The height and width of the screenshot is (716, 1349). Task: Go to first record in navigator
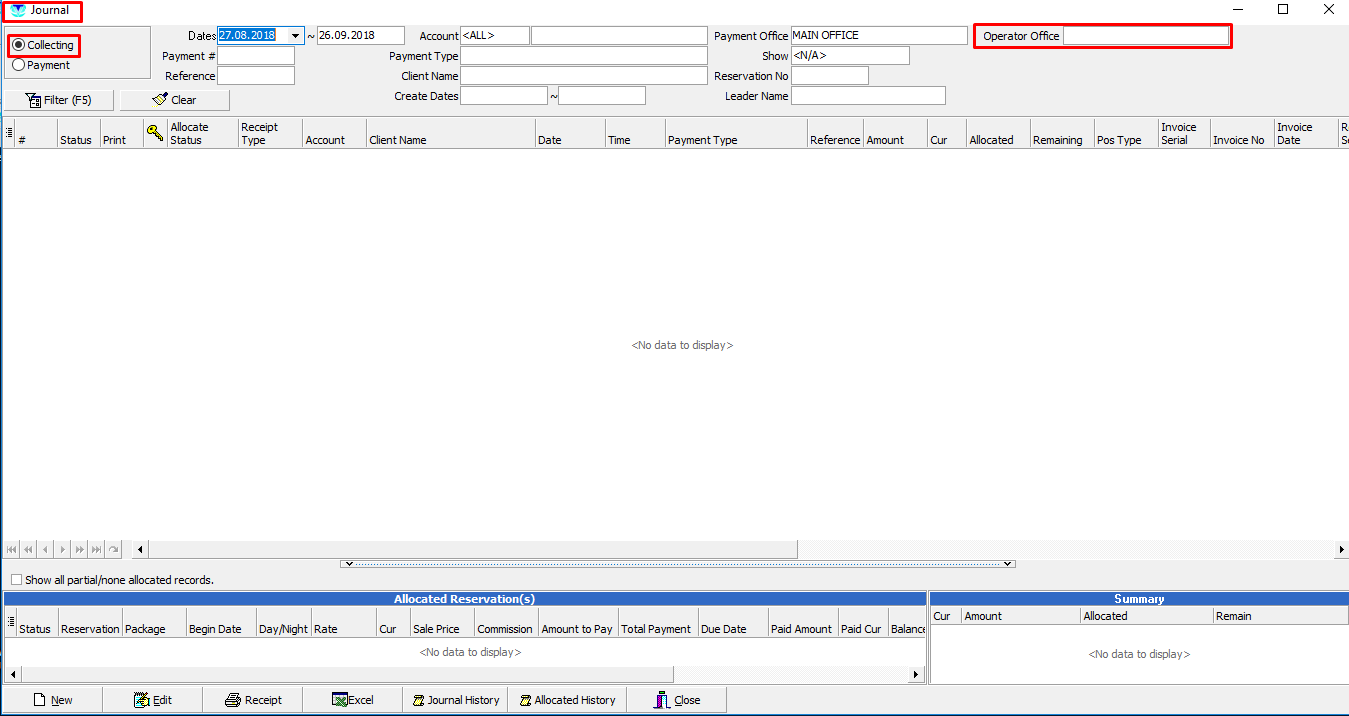click(x=12, y=549)
